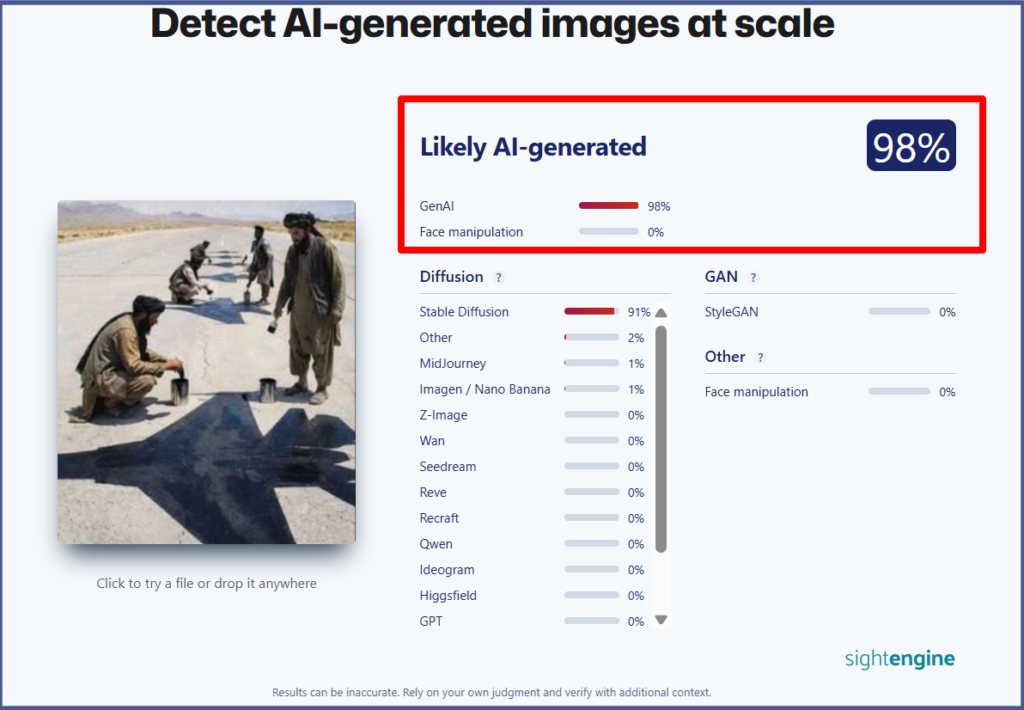This screenshot has height=710, width=1024.
Task: Click the StyleGAN label
Action: tap(731, 312)
